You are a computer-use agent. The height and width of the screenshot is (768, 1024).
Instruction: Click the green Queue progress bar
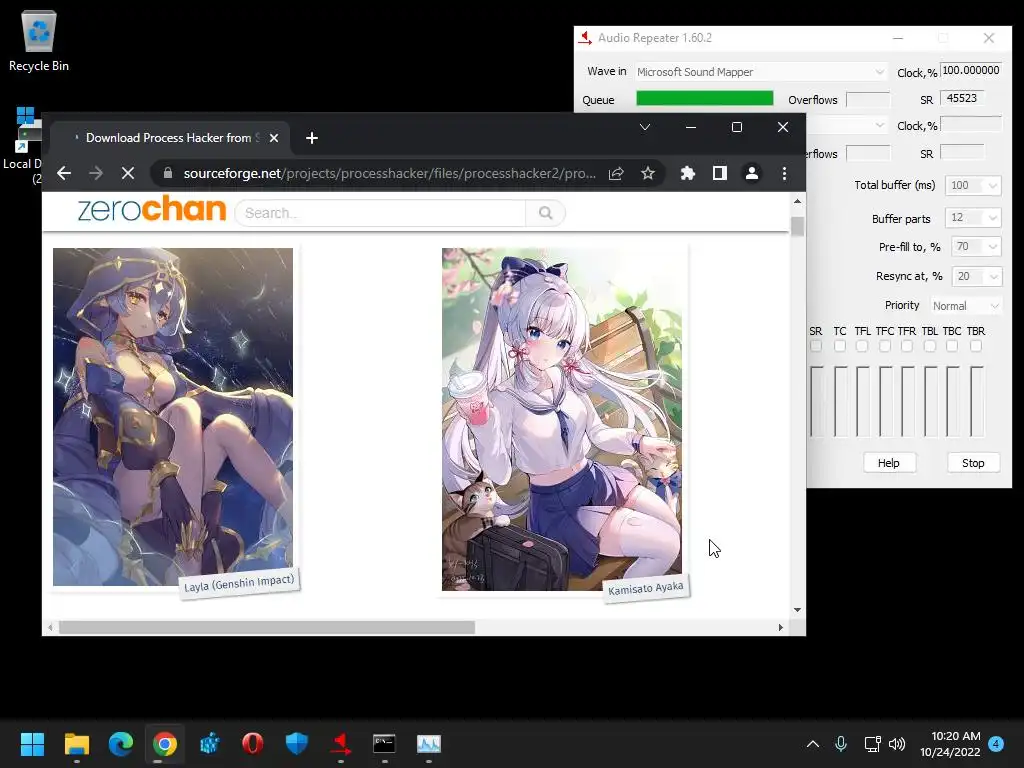[x=705, y=99]
